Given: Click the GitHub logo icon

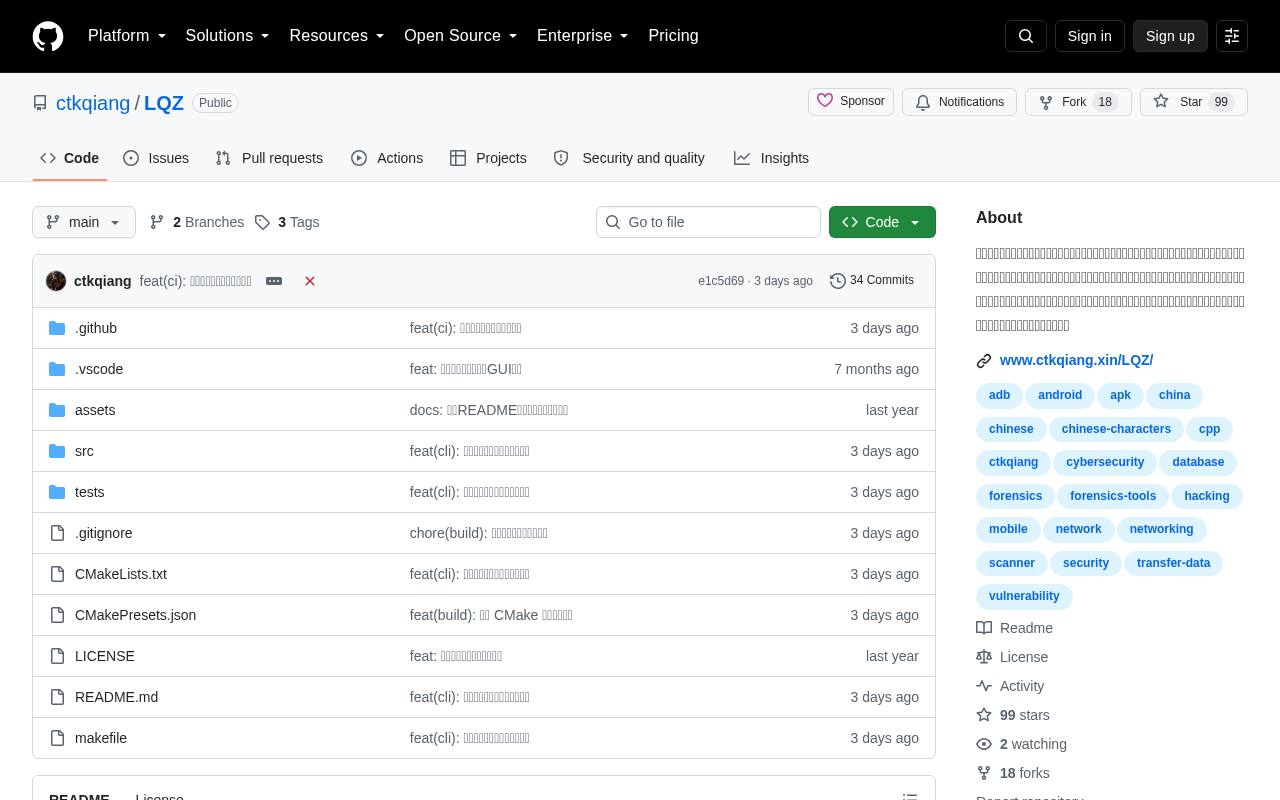Looking at the screenshot, I should [x=48, y=36].
